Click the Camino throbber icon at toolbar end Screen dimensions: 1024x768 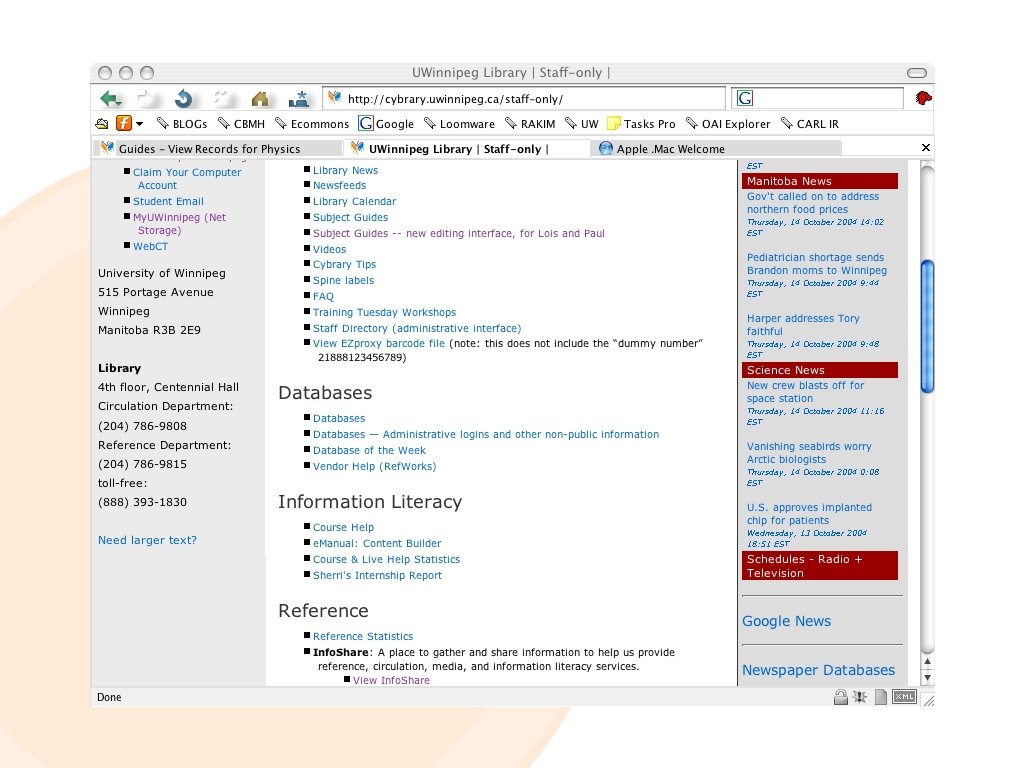pyautogui.click(x=923, y=99)
